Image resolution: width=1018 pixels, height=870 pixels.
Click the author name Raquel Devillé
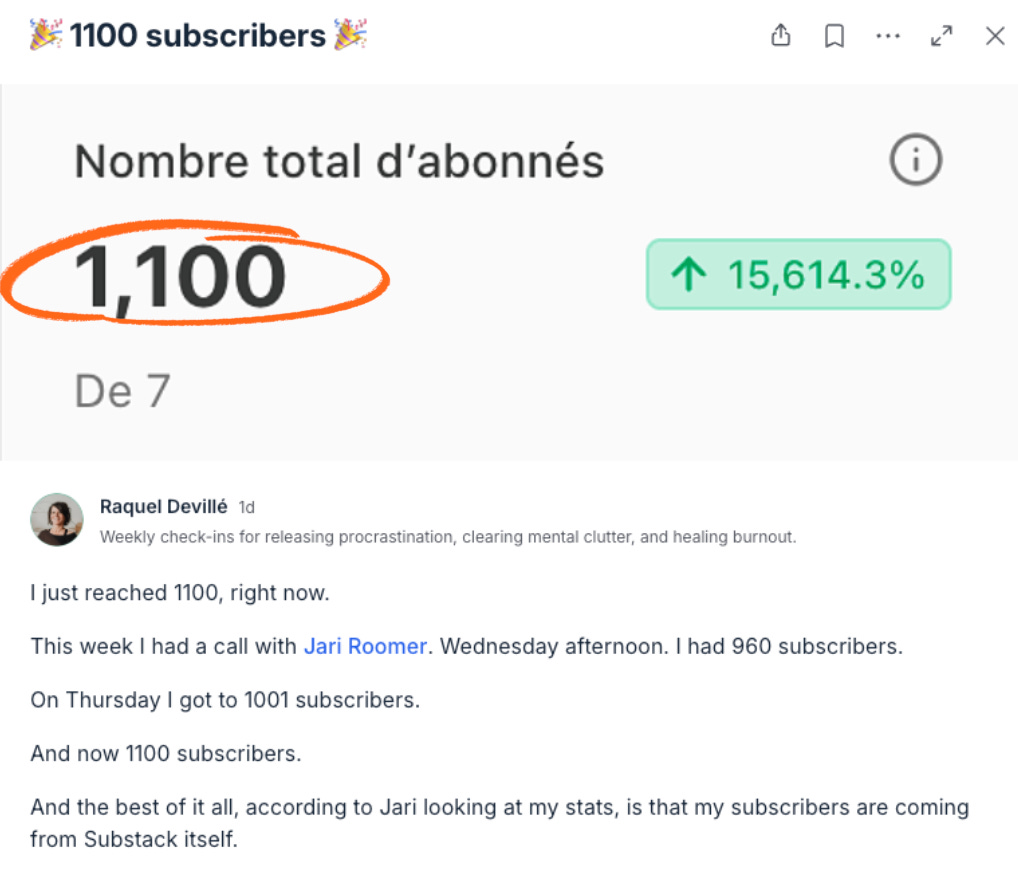pyautogui.click(x=164, y=506)
